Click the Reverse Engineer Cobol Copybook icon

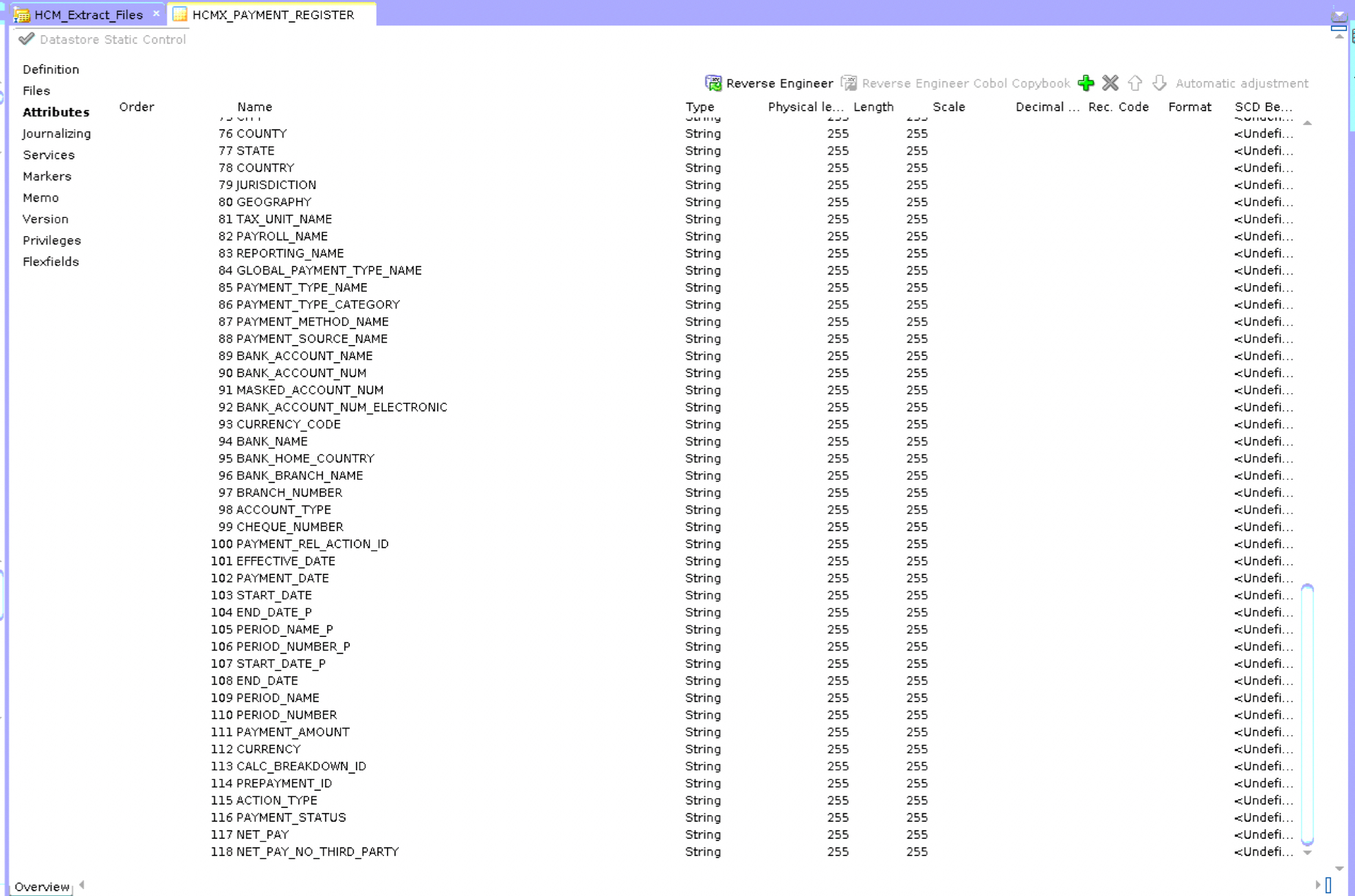coord(849,83)
